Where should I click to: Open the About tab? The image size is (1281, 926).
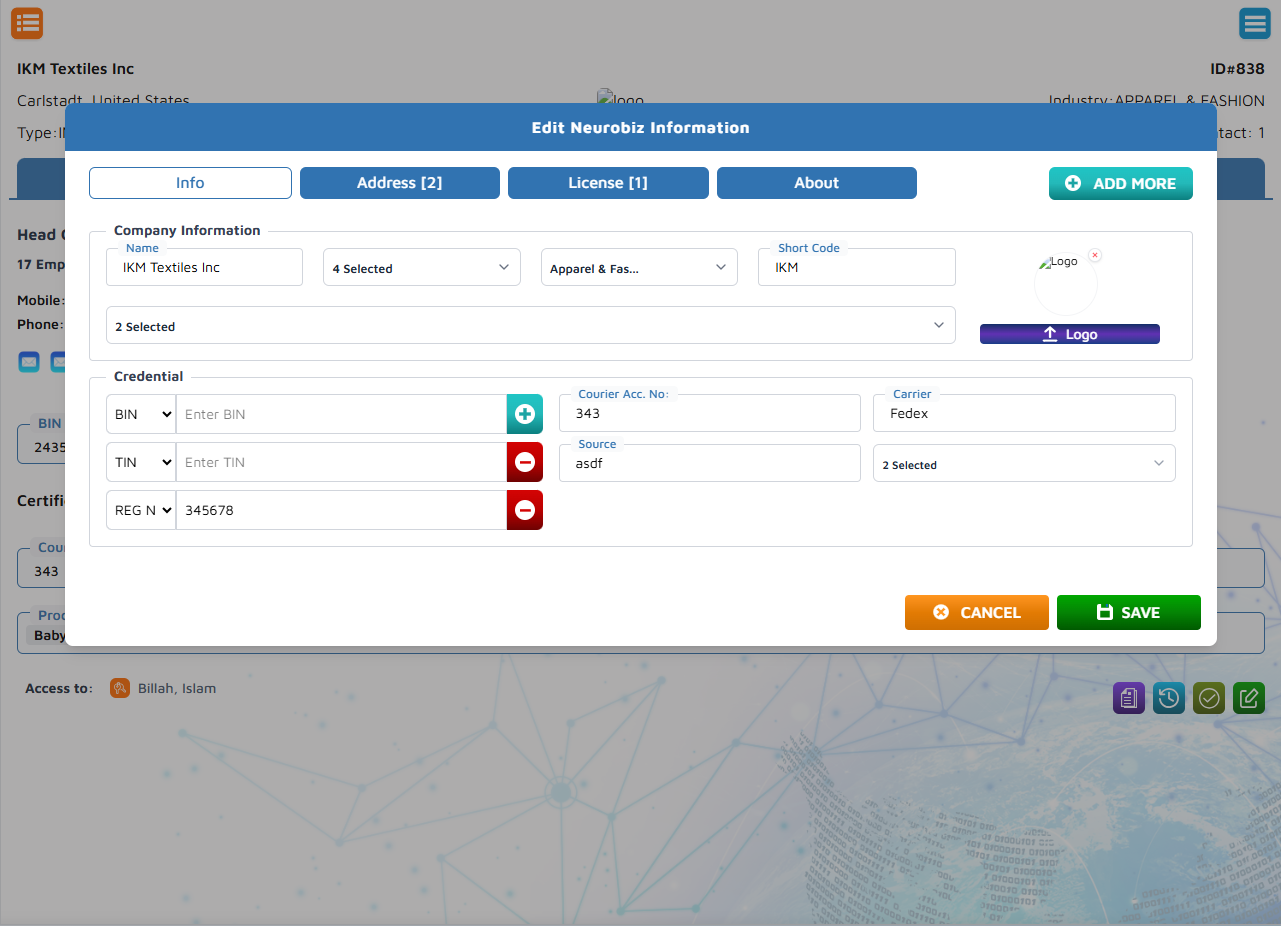[817, 183]
